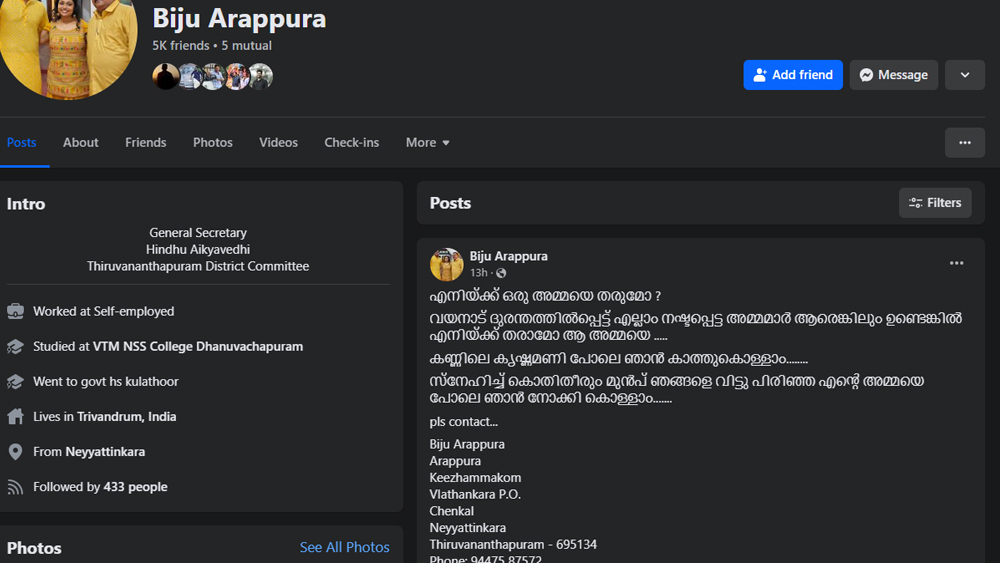Click the public globe icon on post
This screenshot has width=1000, height=563.
point(501,273)
